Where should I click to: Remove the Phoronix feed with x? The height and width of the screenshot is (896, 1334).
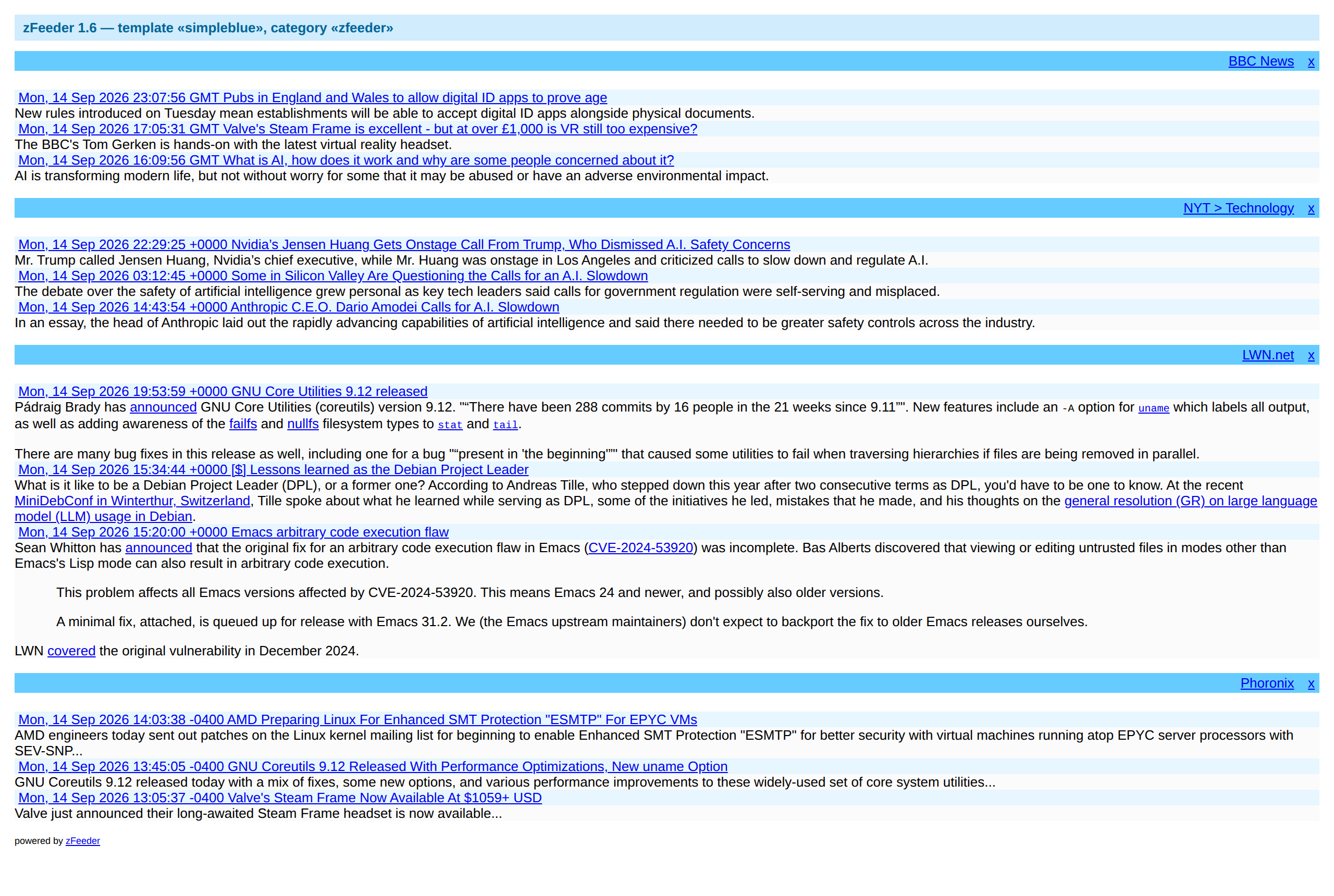tap(1311, 683)
